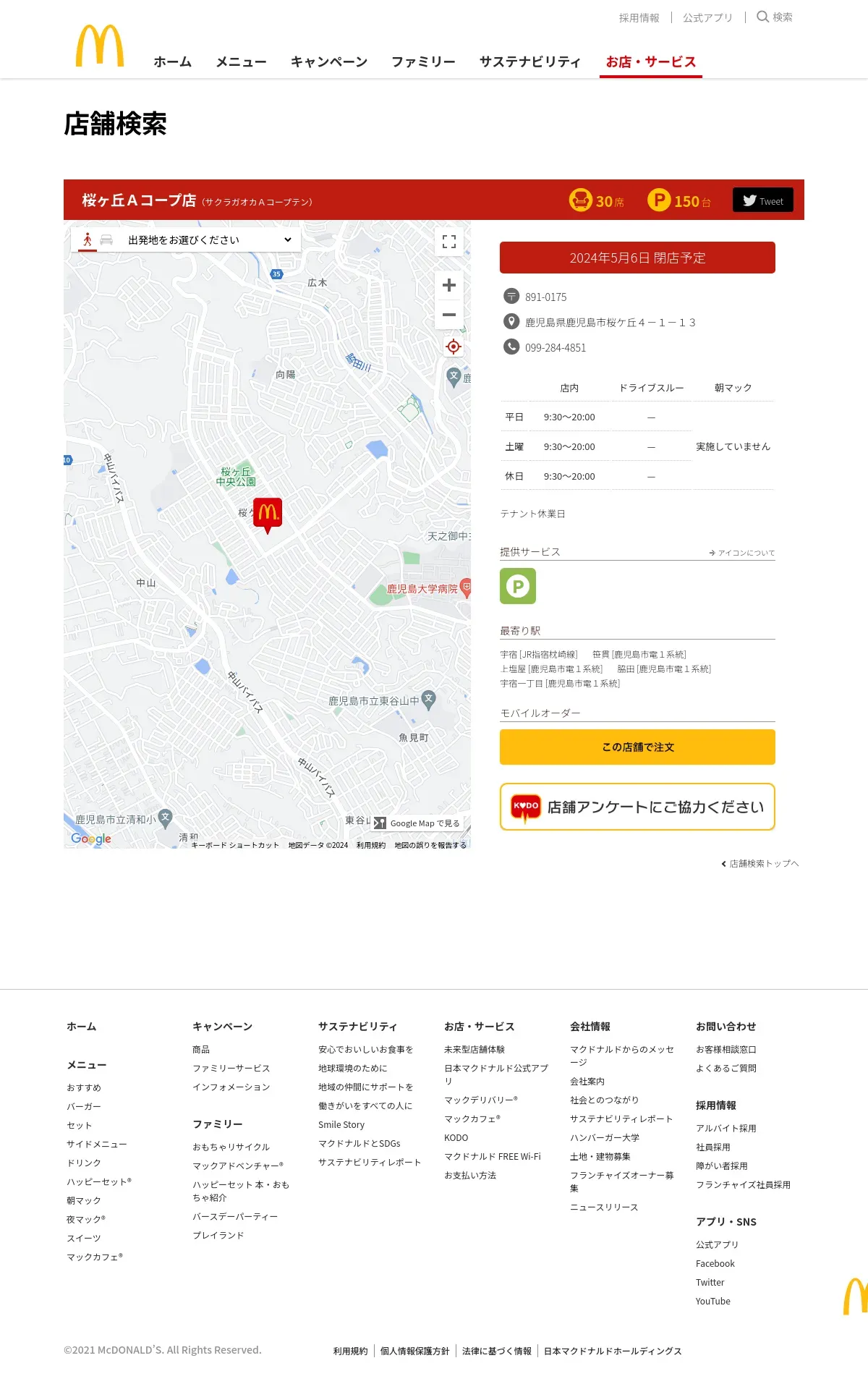
Task: Toggle fullscreen map view
Action: [x=449, y=242]
